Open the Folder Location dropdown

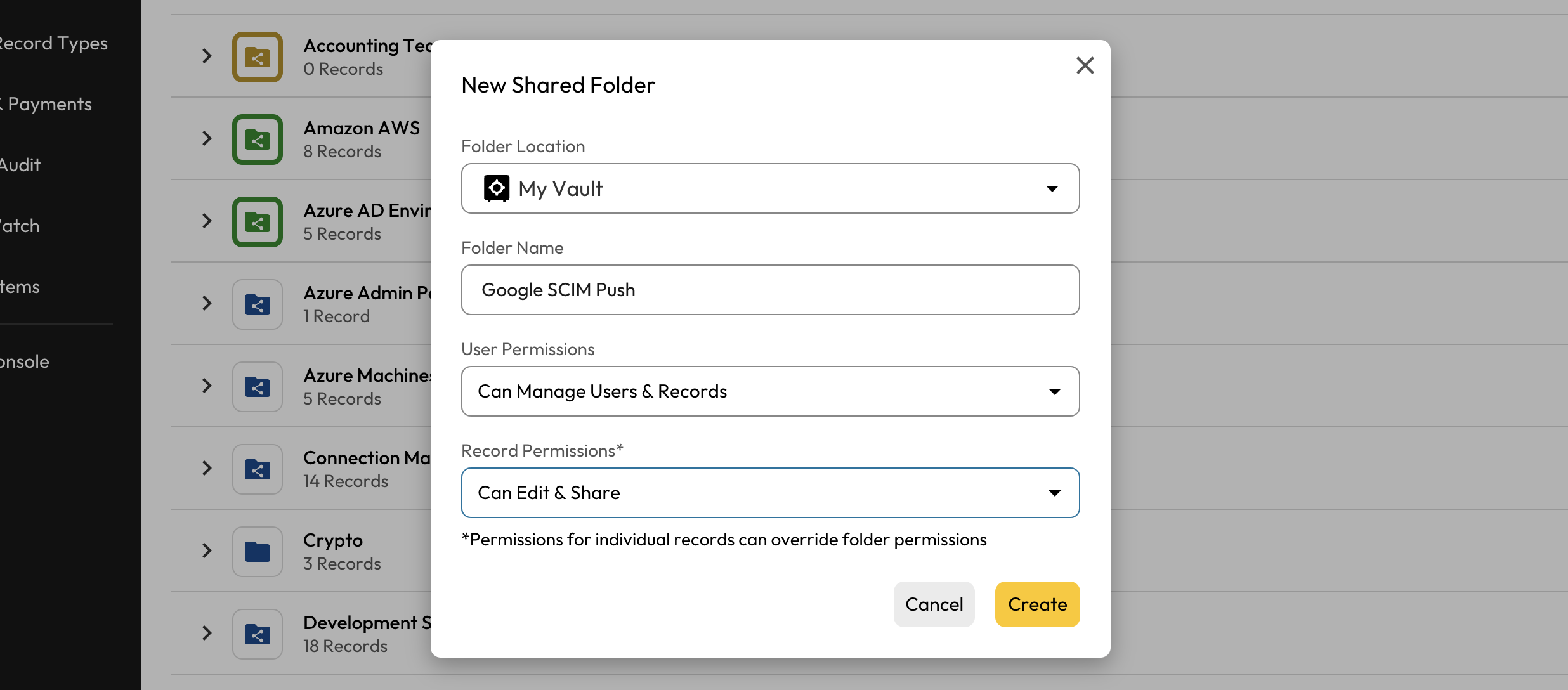(x=770, y=188)
